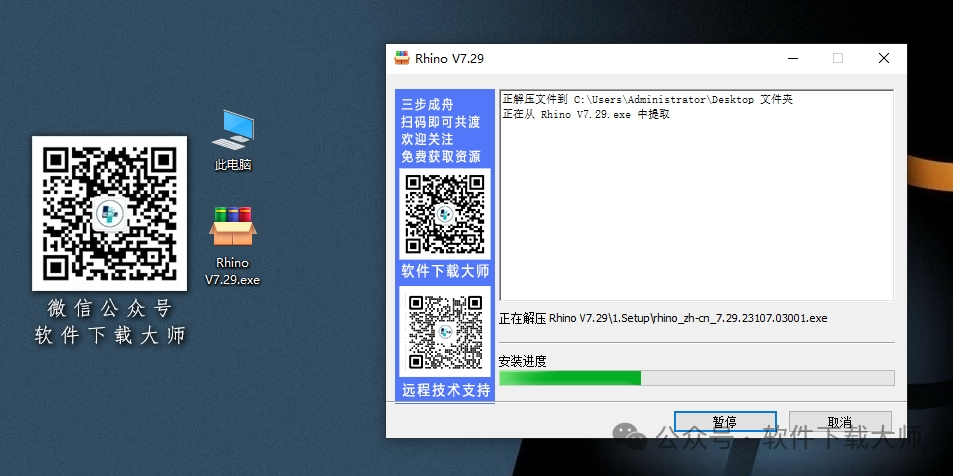Click the 暂停 (pause) button
953x476 pixels.
[x=725, y=422]
